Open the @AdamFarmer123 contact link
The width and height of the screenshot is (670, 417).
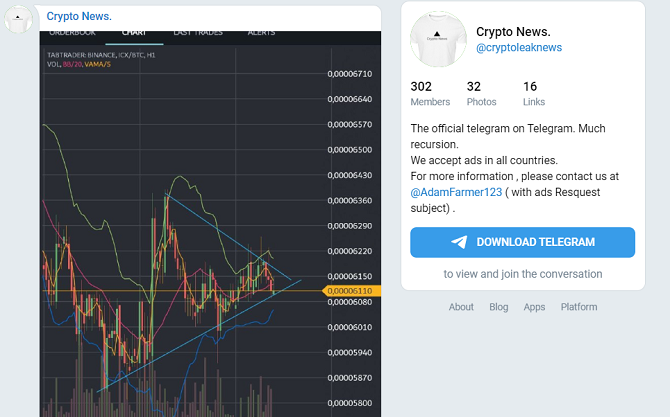pyautogui.click(x=456, y=192)
